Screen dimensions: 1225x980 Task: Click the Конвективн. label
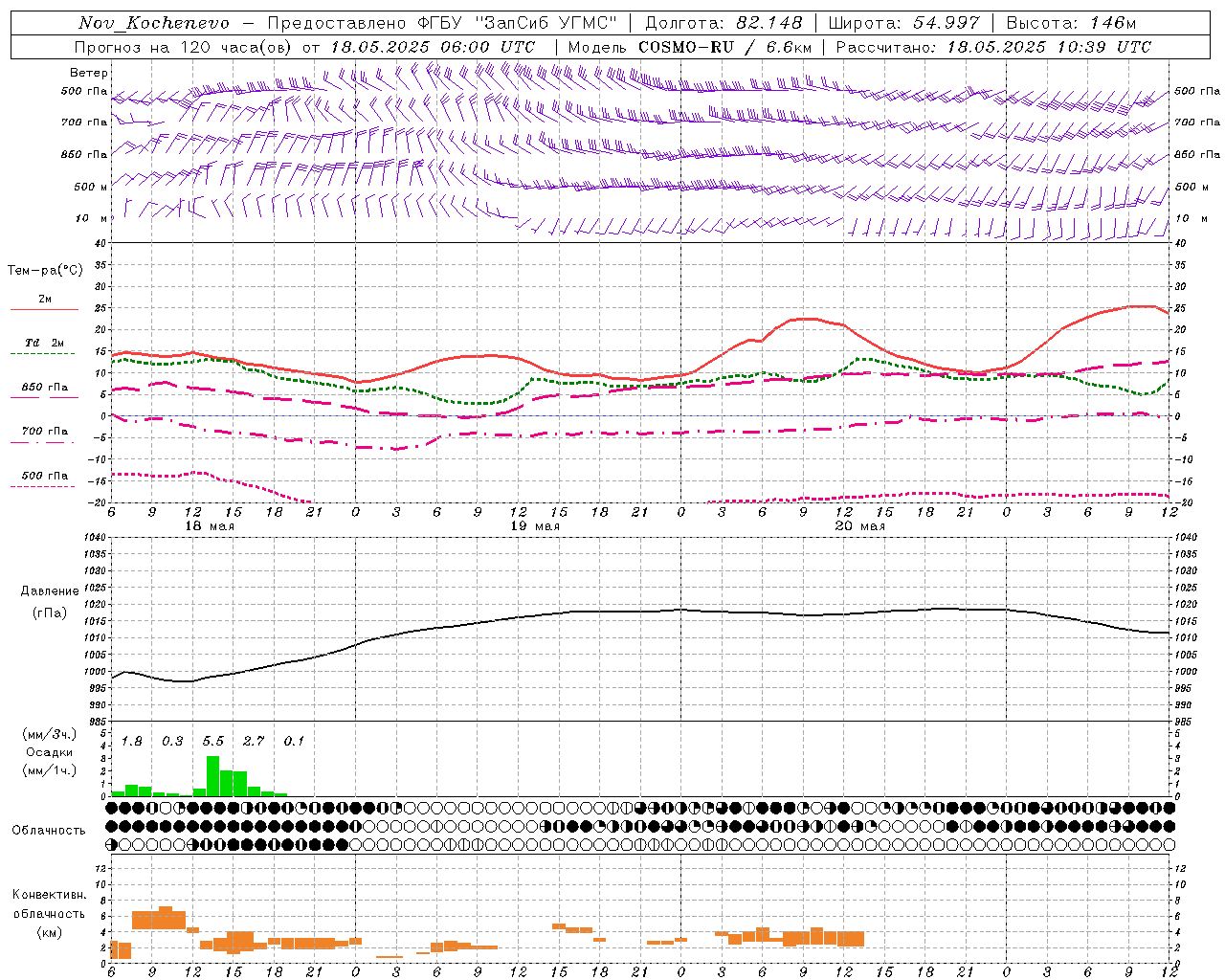click(49, 895)
